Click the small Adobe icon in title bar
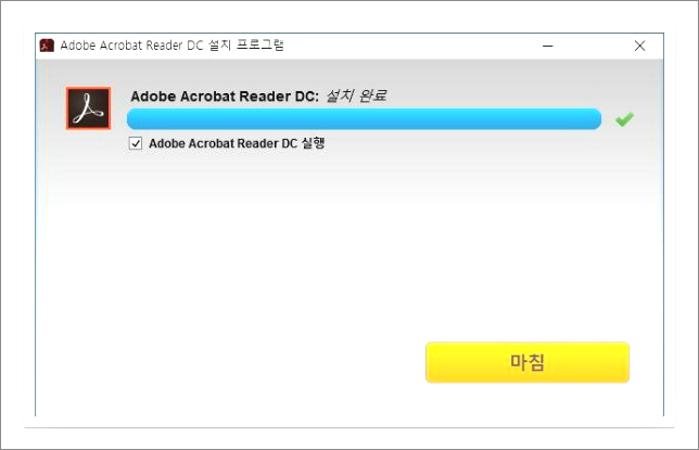Viewport: 699px width, 450px height. (46, 45)
